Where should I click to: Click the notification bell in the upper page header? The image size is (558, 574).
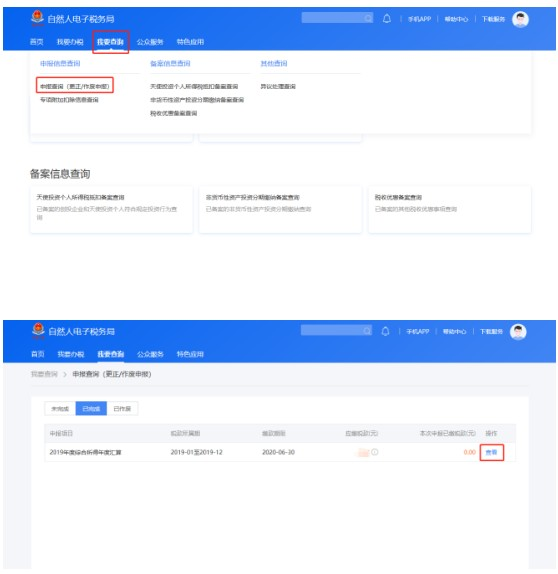(387, 19)
